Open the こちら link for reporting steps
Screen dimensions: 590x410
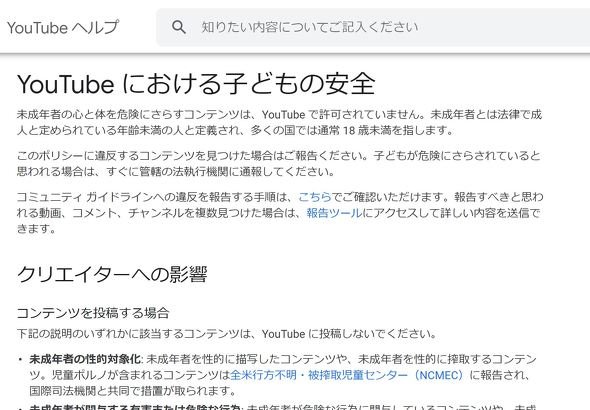pyautogui.click(x=315, y=197)
